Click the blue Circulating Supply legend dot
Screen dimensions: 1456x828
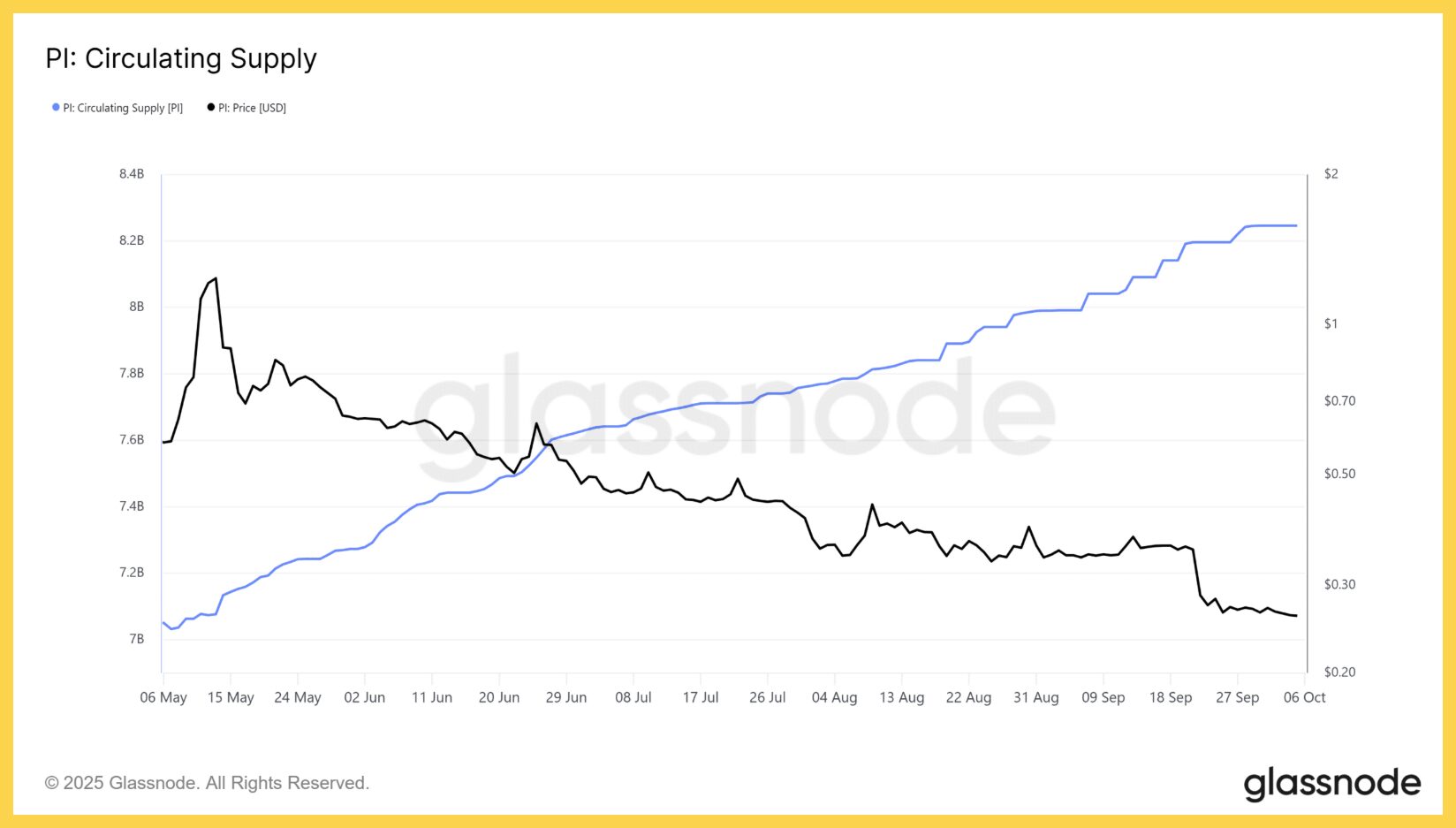coord(56,108)
